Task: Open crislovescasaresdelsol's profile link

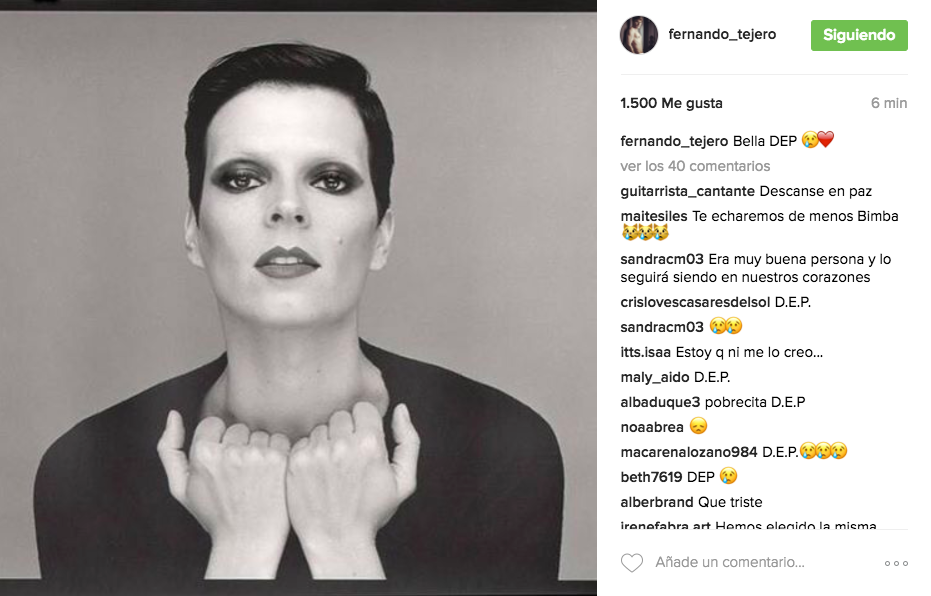Action: (x=695, y=302)
